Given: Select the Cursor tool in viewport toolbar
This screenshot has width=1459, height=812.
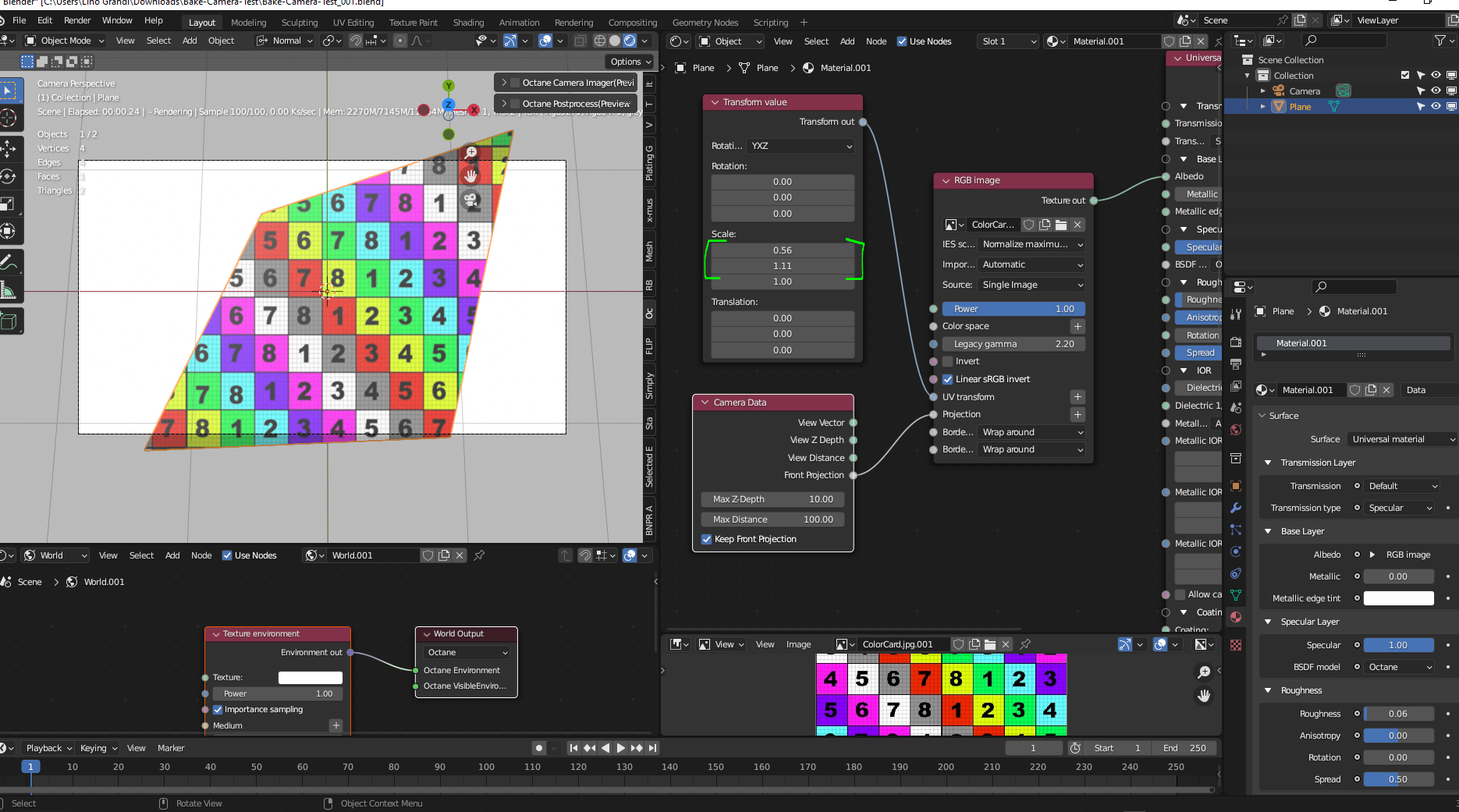Looking at the screenshot, I should tap(9, 118).
